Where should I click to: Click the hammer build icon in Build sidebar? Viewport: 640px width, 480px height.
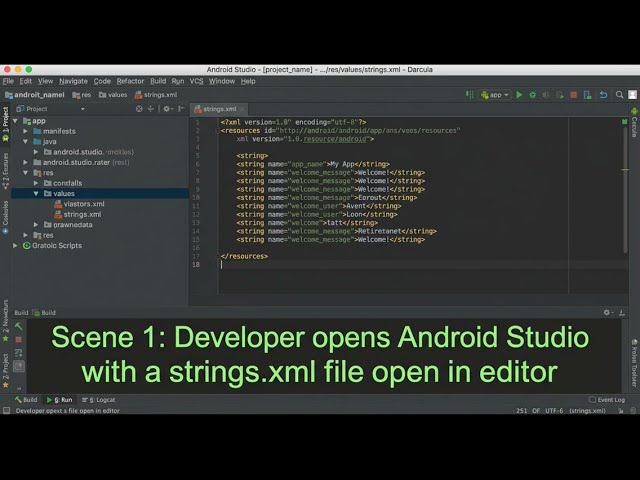tap(18, 326)
